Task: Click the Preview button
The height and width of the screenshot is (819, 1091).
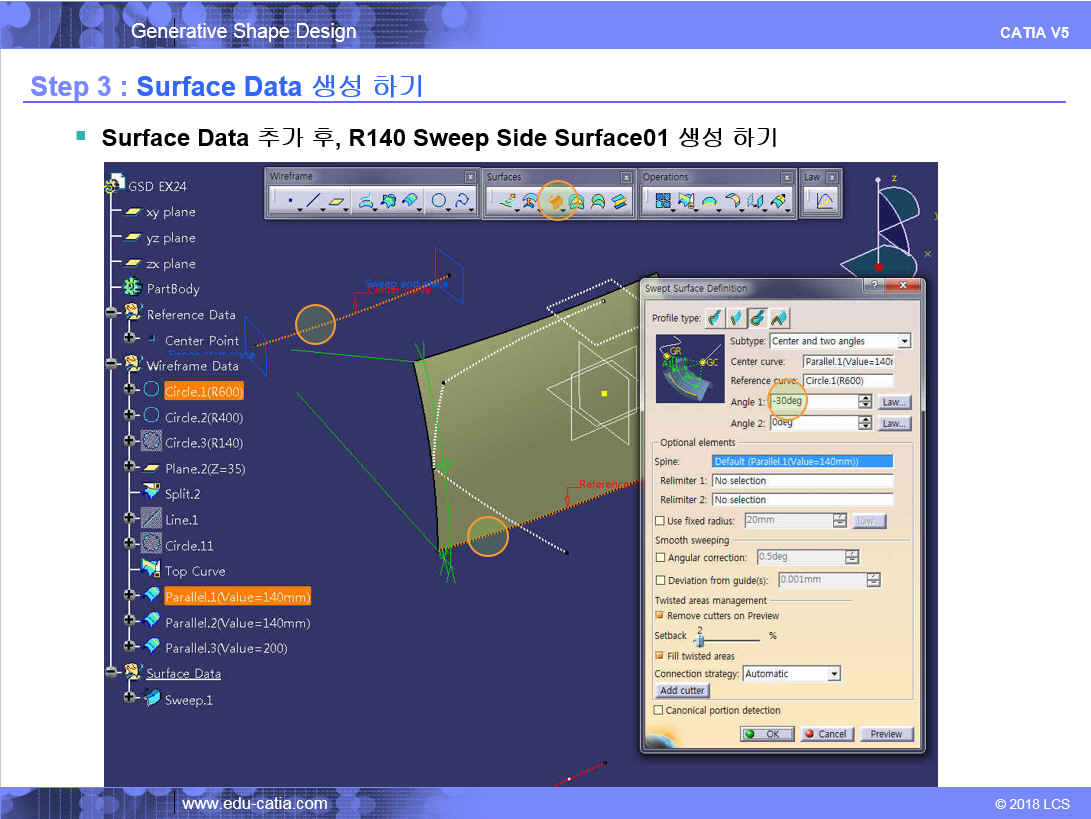Action: pyautogui.click(x=886, y=734)
